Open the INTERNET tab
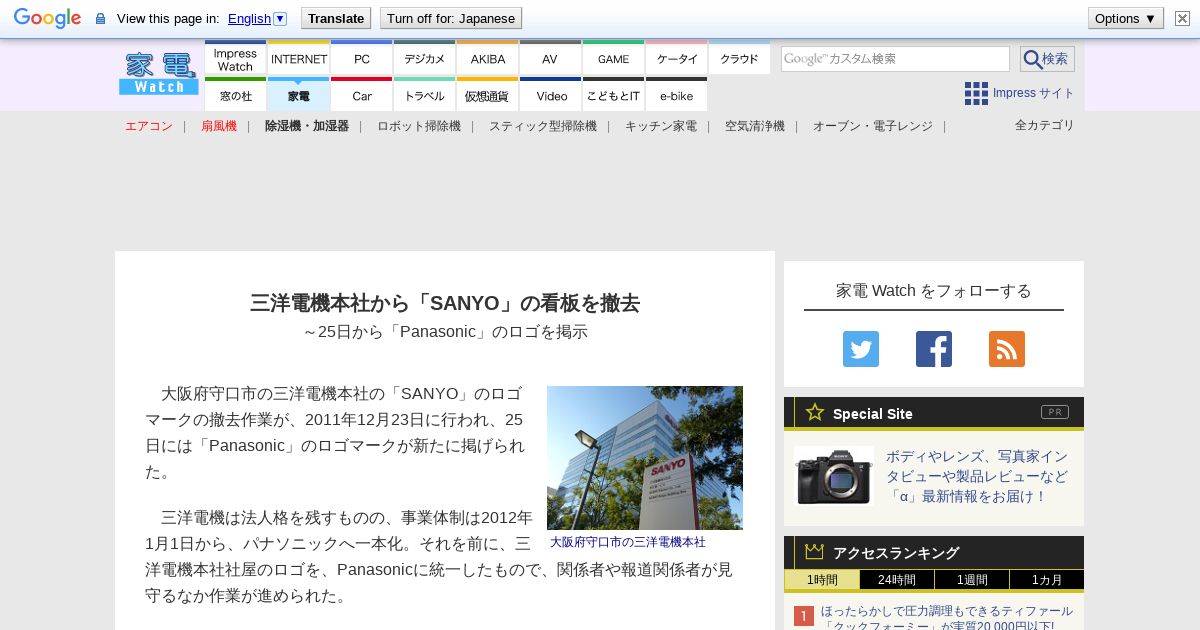1200x630 pixels. [x=299, y=58]
